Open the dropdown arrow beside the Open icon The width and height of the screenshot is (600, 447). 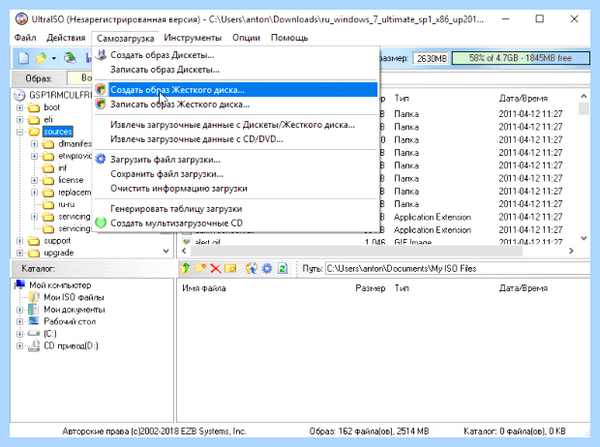pos(54,58)
